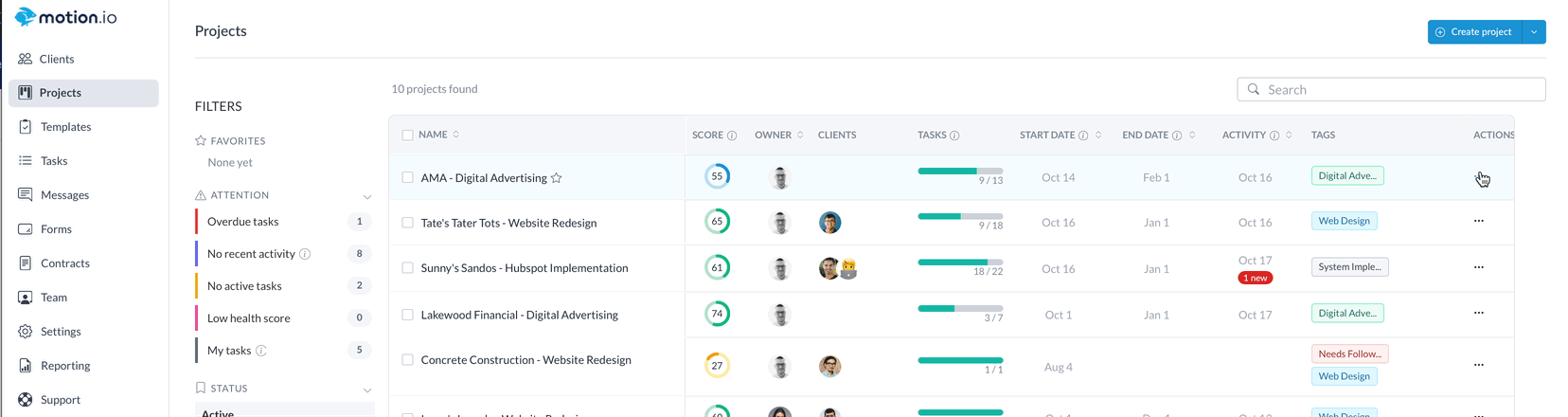
Task: Click the Create project button
Action: pos(1474,31)
